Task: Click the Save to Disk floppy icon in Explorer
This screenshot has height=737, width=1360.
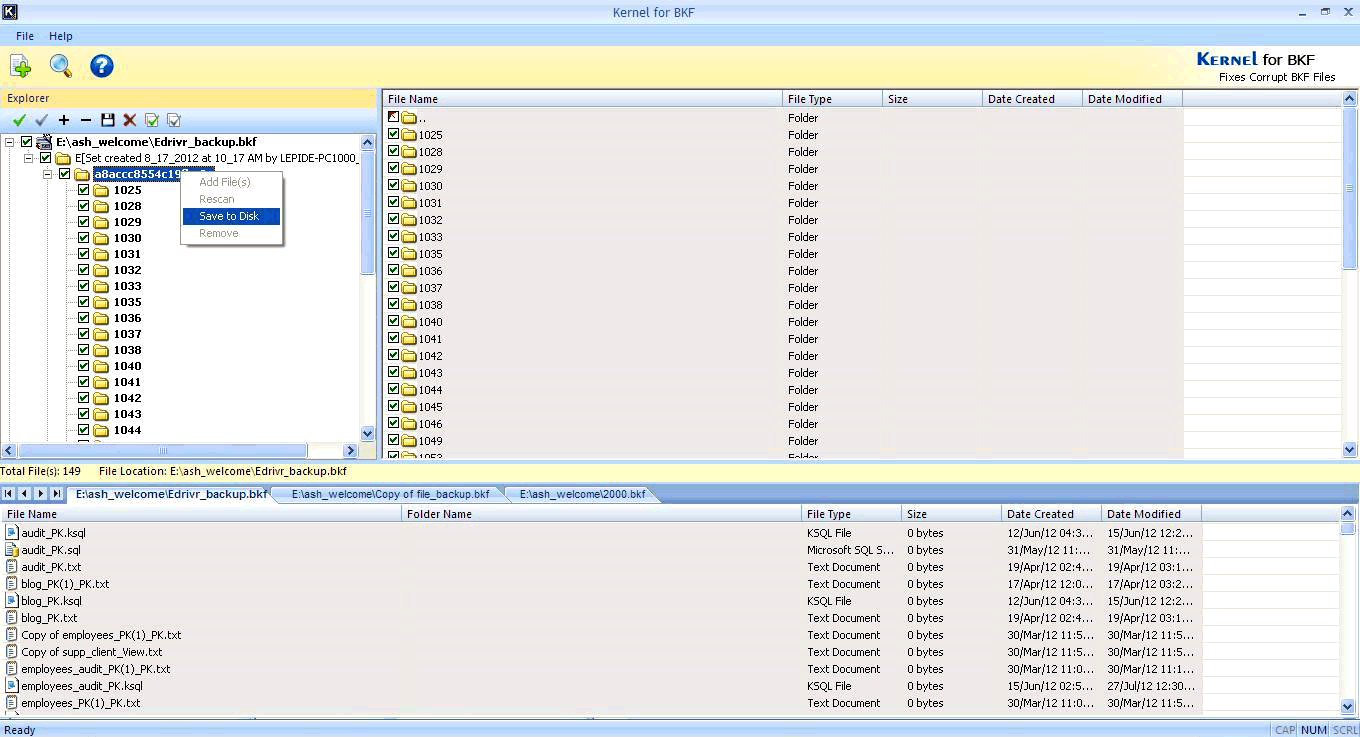Action: coord(108,120)
